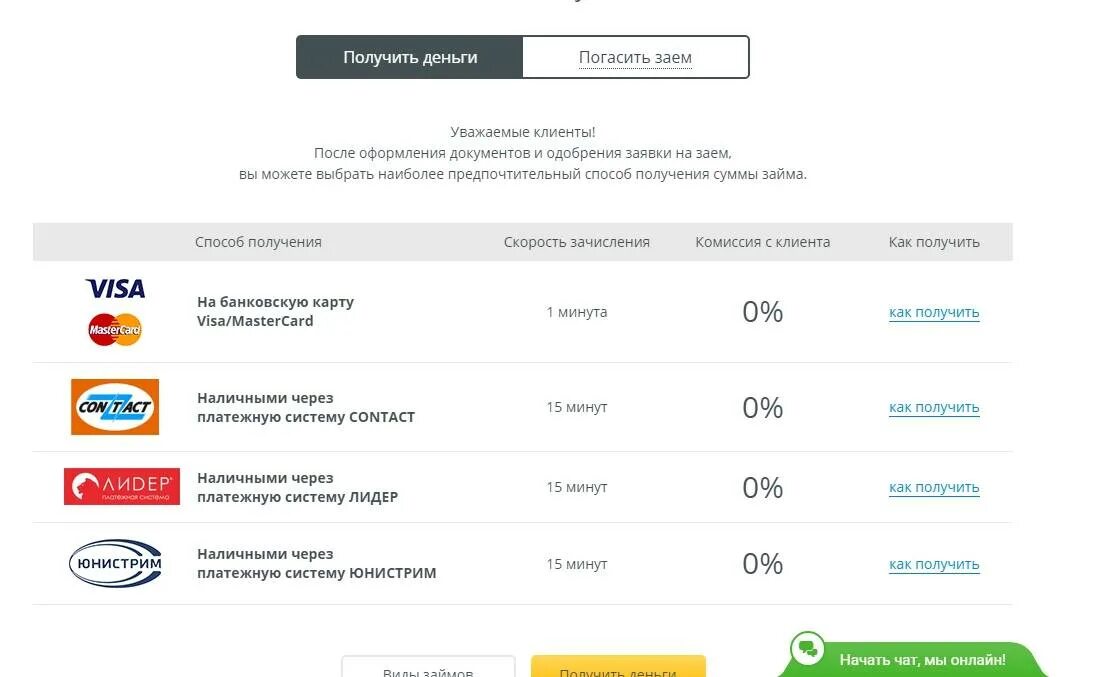
Task: Click the MasterCard logo icon
Action: [115, 329]
